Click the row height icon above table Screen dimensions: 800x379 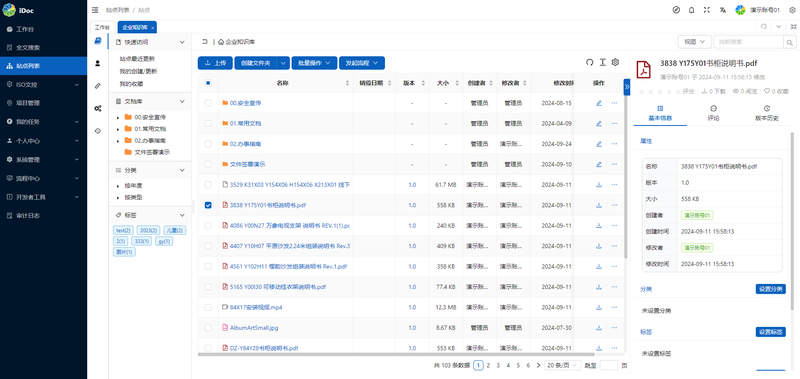pyautogui.click(x=603, y=62)
